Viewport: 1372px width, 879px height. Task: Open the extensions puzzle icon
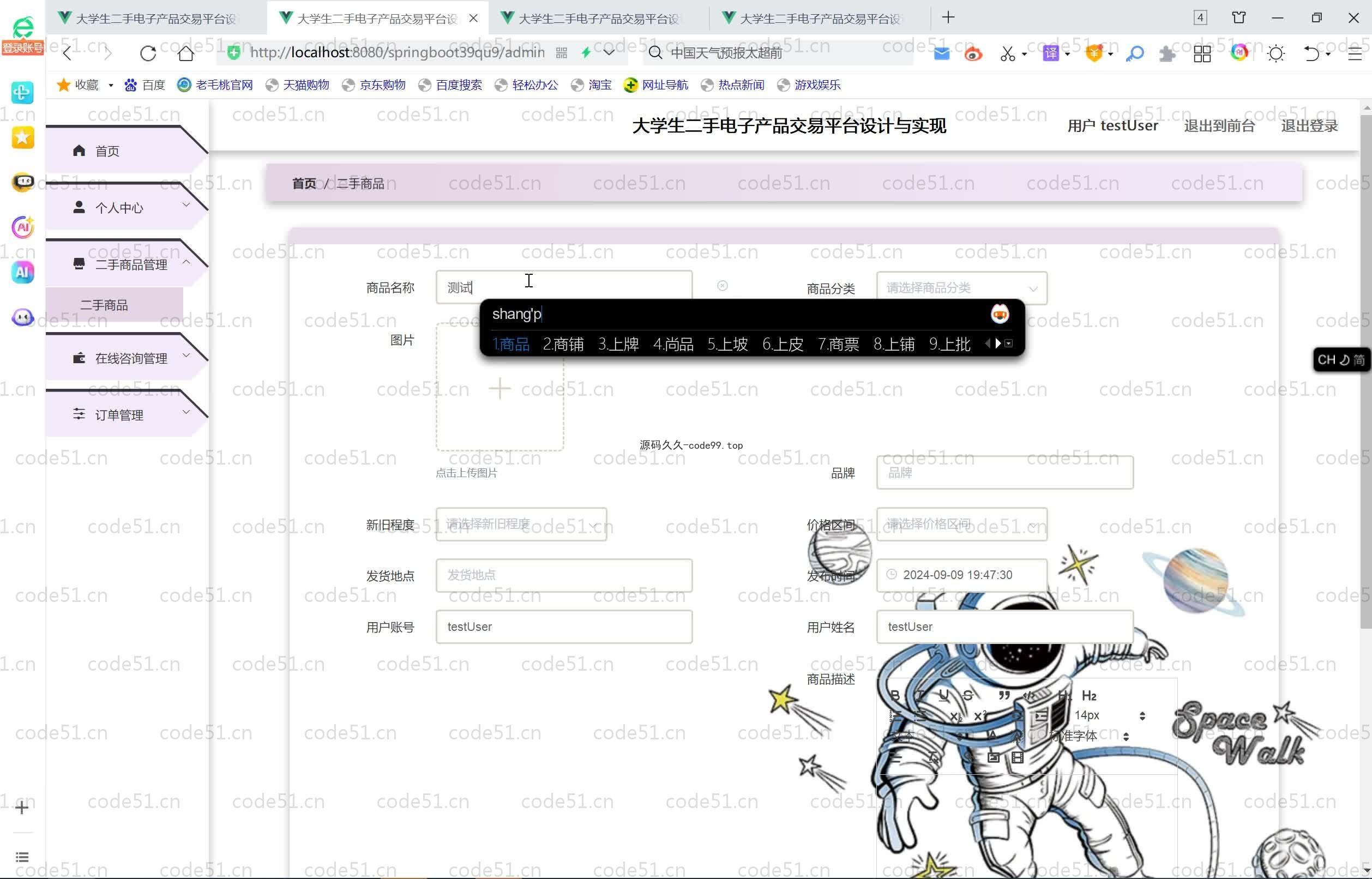pyautogui.click(x=1167, y=53)
